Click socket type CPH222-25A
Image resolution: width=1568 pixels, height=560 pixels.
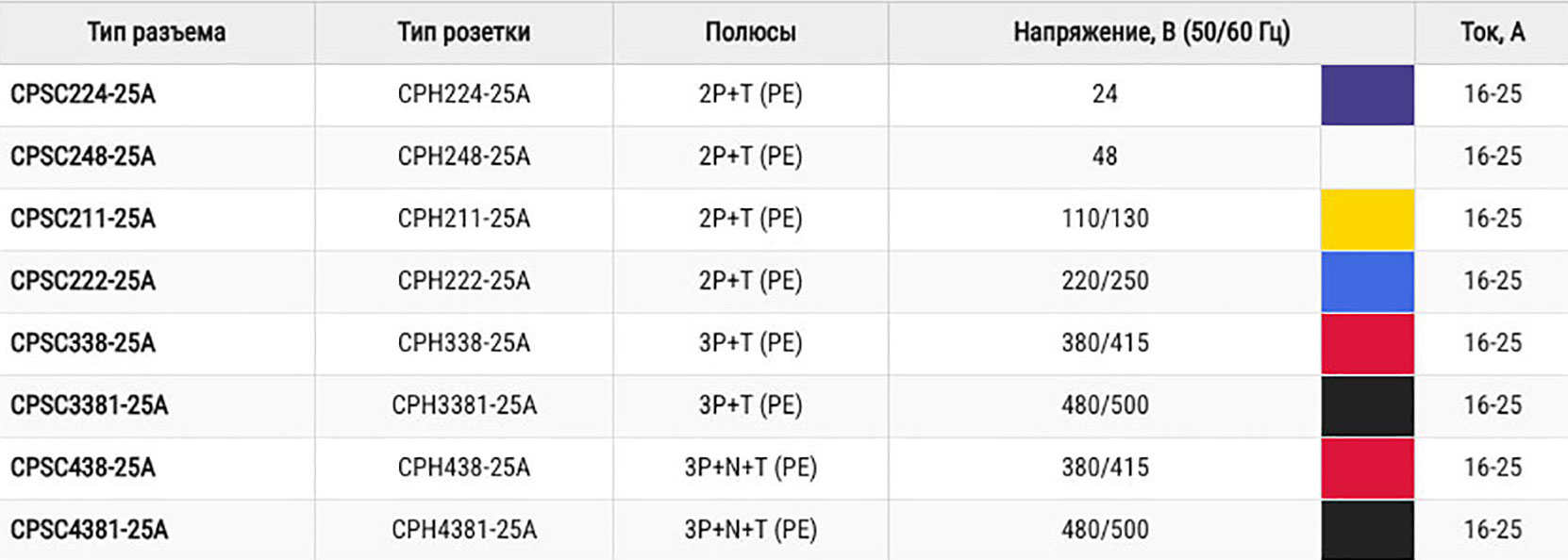[463, 281]
